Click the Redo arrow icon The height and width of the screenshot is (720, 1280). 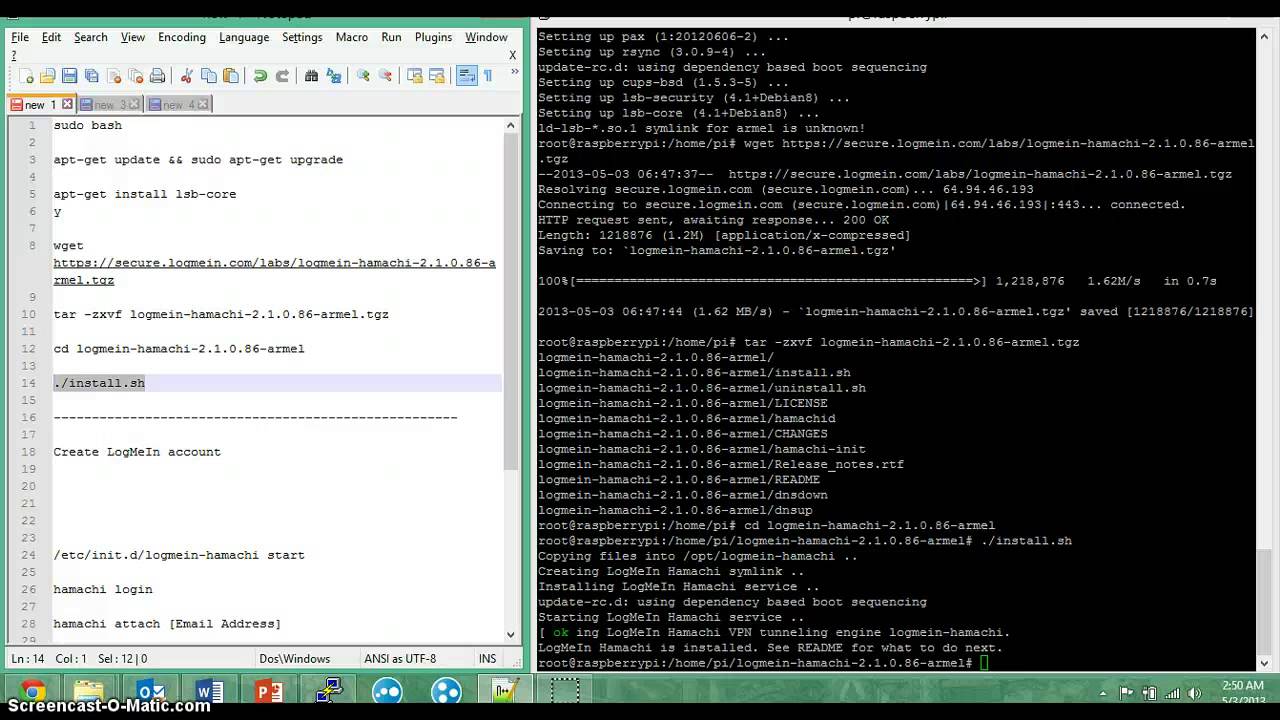click(282, 76)
